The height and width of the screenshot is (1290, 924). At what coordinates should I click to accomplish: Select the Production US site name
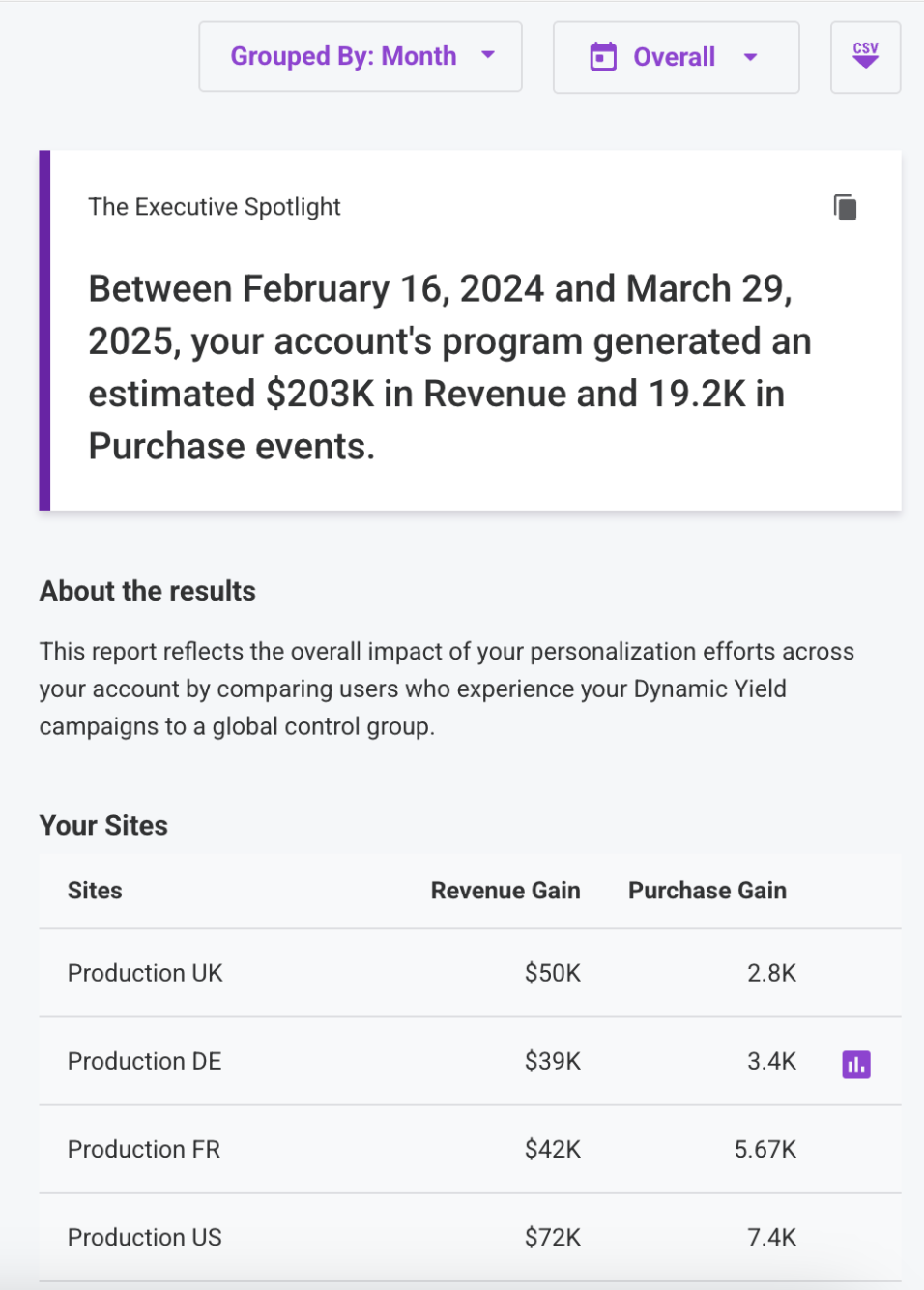tap(145, 1237)
